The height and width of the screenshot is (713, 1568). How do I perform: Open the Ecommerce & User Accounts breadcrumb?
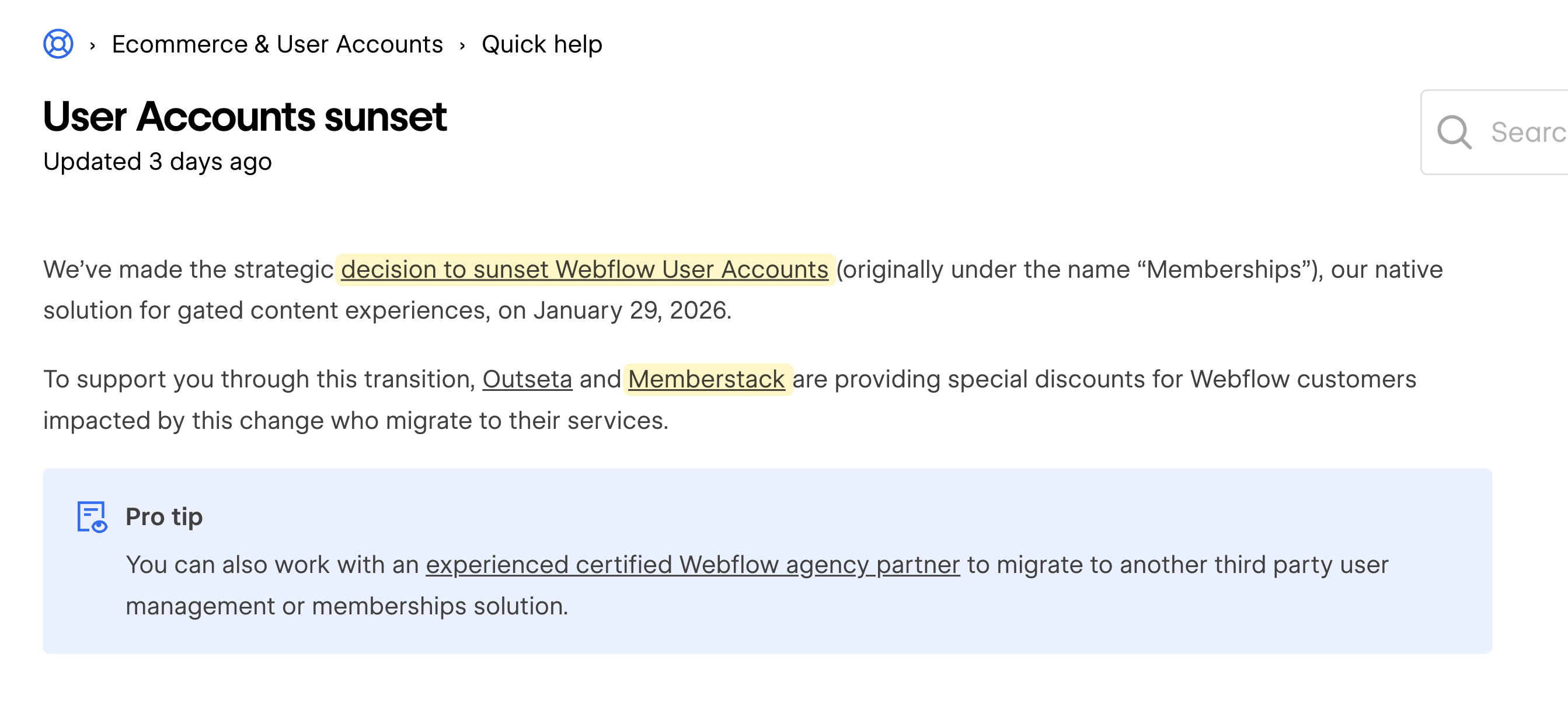(277, 43)
